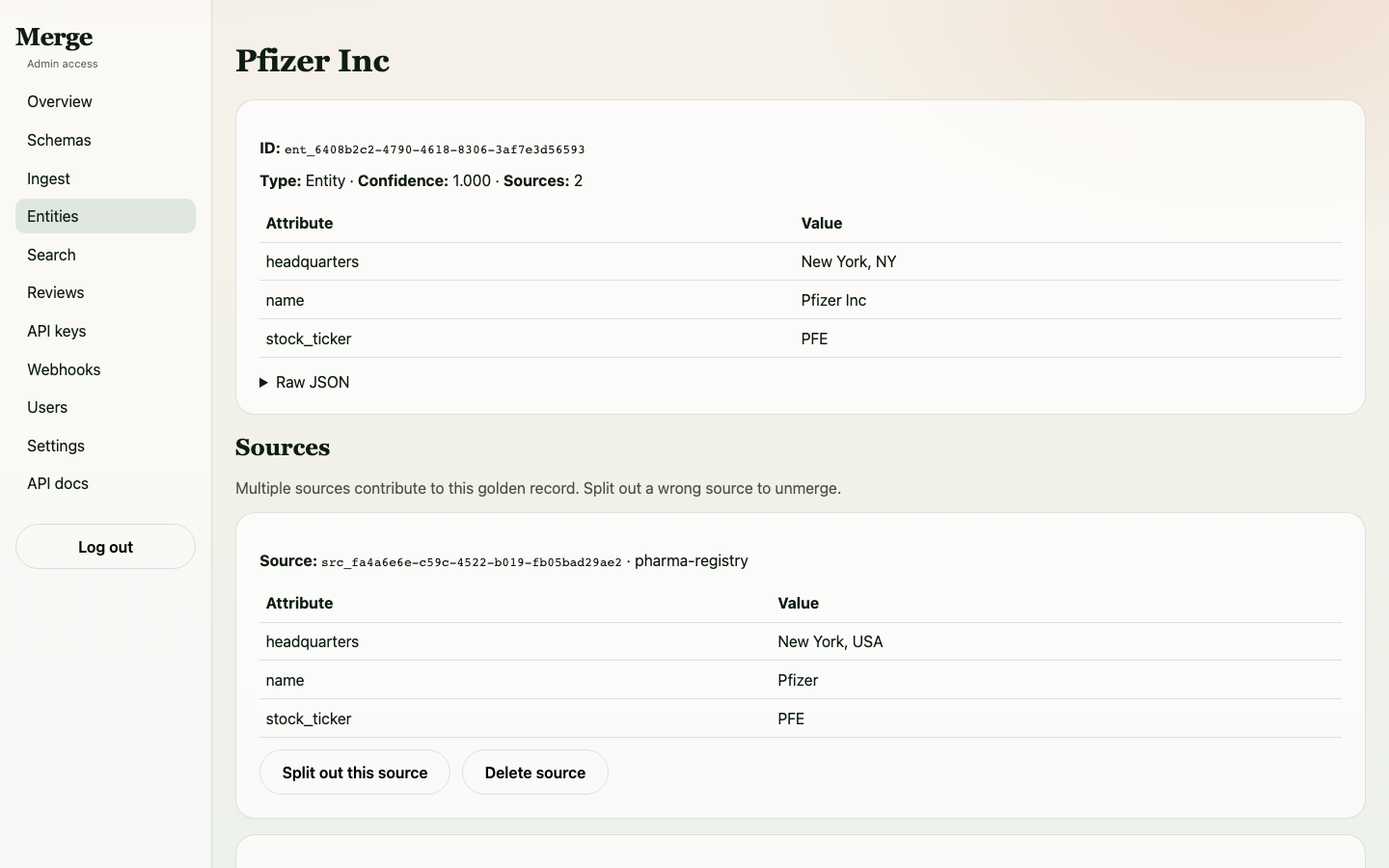This screenshot has height=868, width=1389.
Task: Go to Schemas in the sidebar
Action: (x=105, y=140)
